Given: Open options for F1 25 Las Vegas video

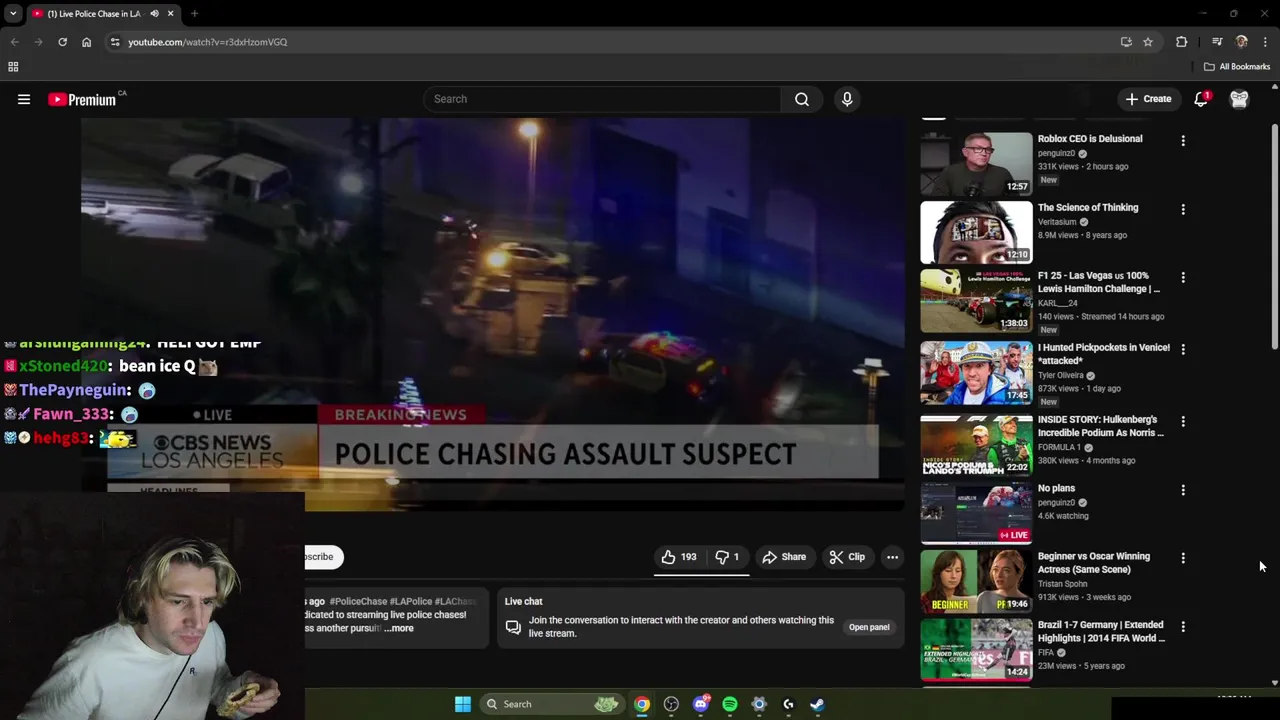Looking at the screenshot, I should coord(1183,278).
